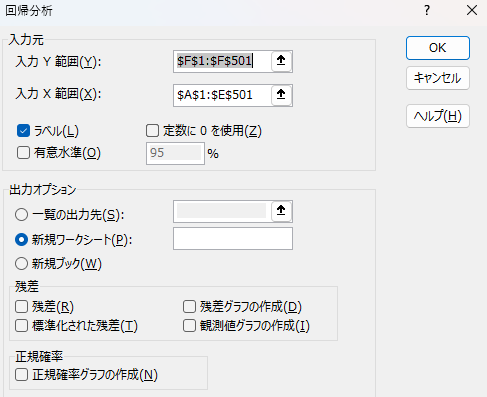Click the 入力元 group heading
Image resolution: width=487 pixels, height=397 pixels.
pyautogui.click(x=26, y=40)
